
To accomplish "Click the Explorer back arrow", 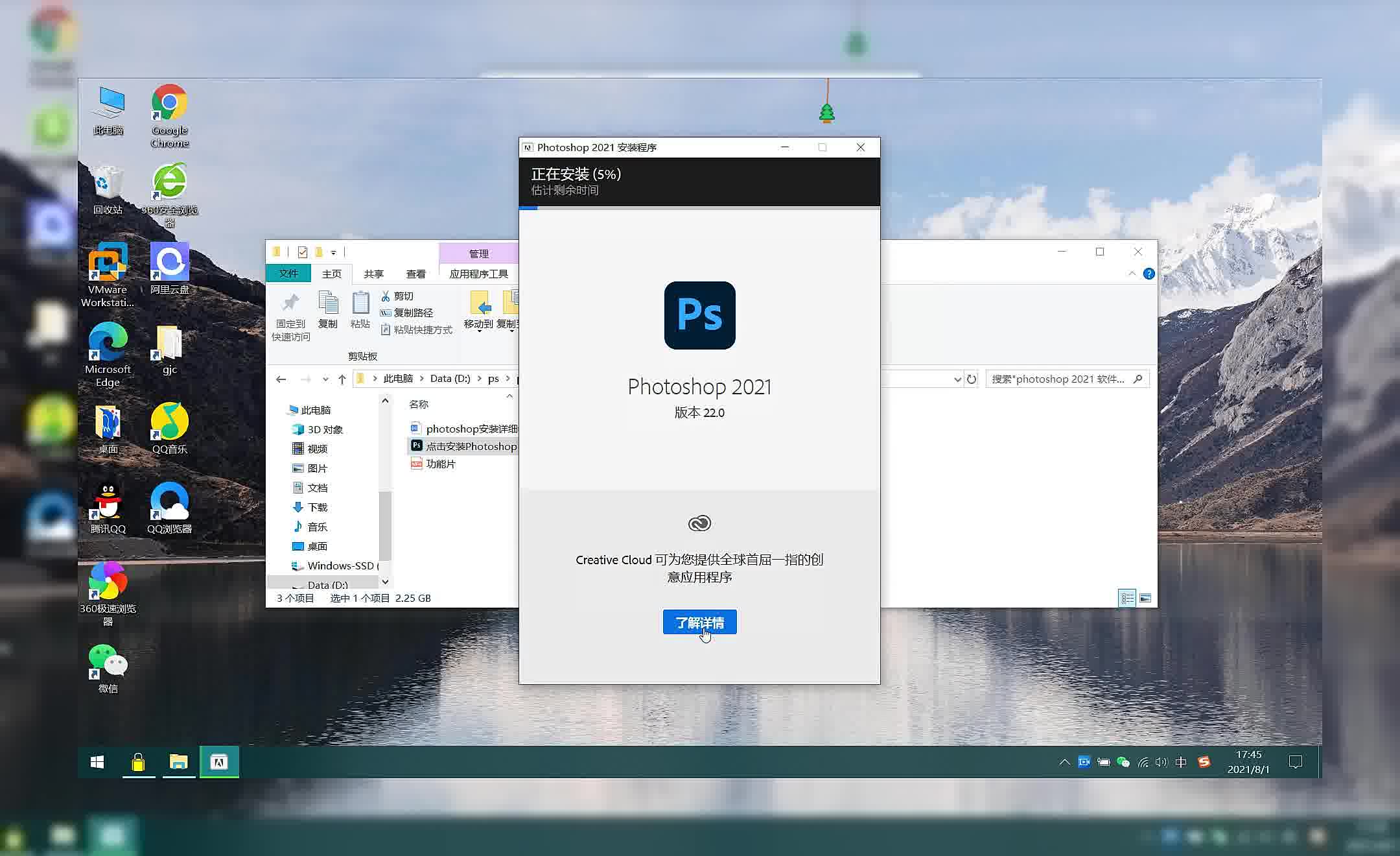I will pos(281,379).
